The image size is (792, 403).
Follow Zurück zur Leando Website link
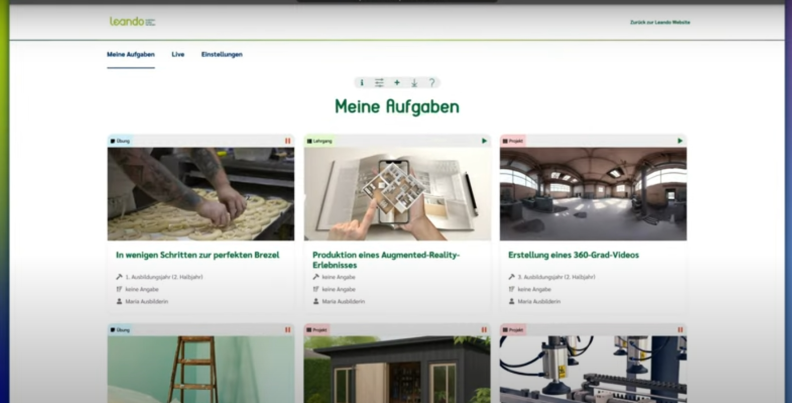[x=660, y=22]
